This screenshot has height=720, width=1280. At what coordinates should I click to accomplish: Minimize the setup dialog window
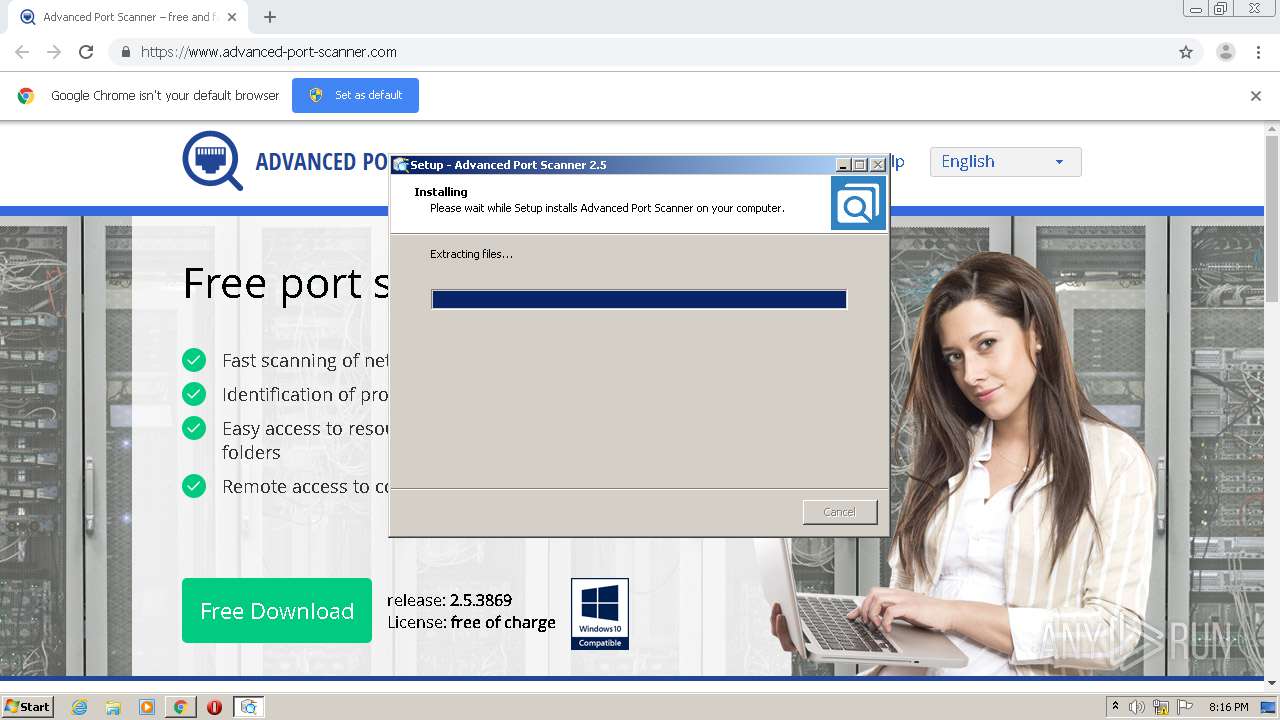[x=843, y=165]
